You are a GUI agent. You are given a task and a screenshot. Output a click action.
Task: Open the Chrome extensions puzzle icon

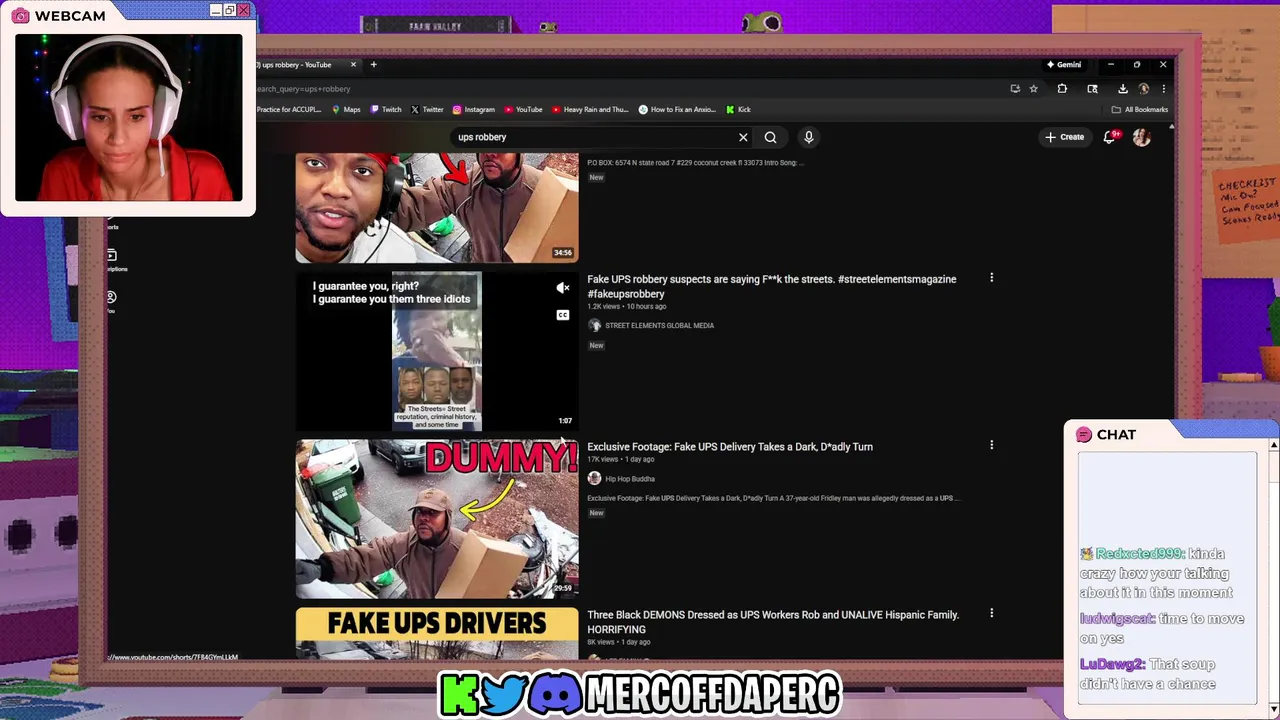tap(1062, 89)
